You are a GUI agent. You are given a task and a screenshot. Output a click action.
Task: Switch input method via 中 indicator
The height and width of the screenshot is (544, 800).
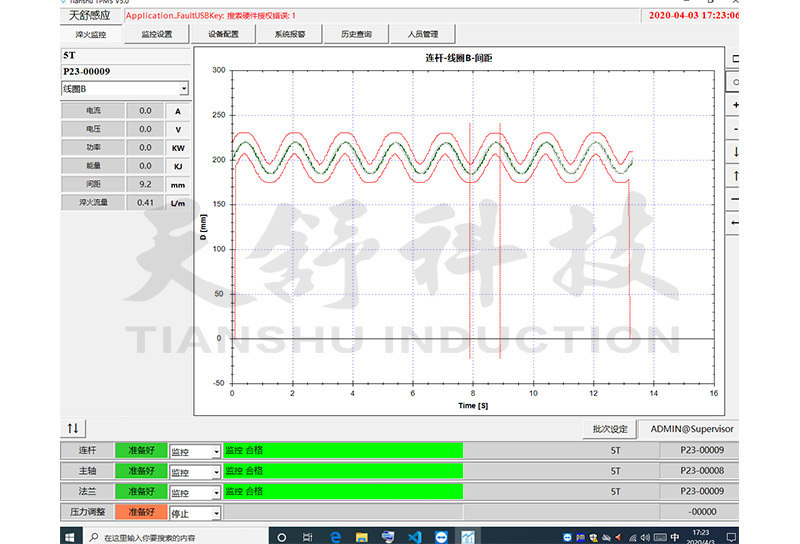(675, 537)
